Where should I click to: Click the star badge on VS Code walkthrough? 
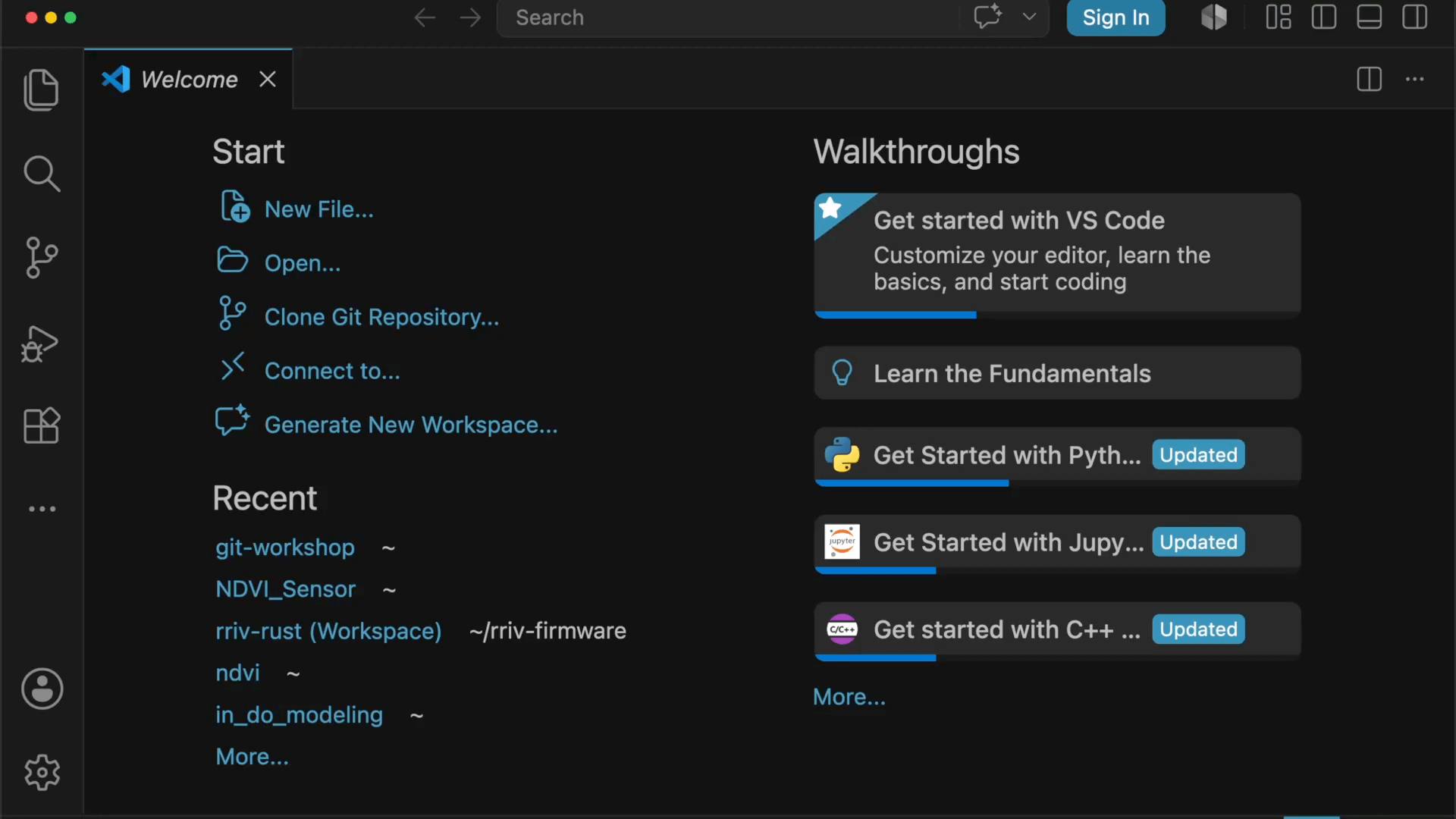click(831, 208)
